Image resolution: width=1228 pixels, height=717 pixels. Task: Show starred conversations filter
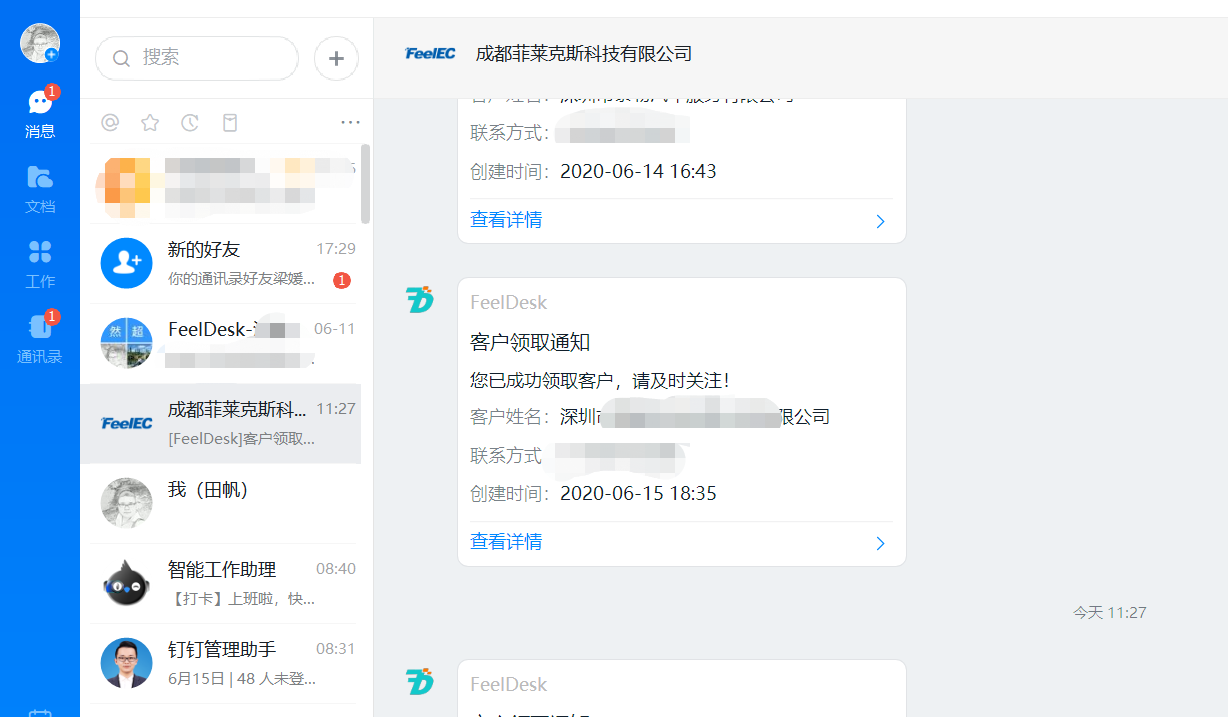pos(150,122)
